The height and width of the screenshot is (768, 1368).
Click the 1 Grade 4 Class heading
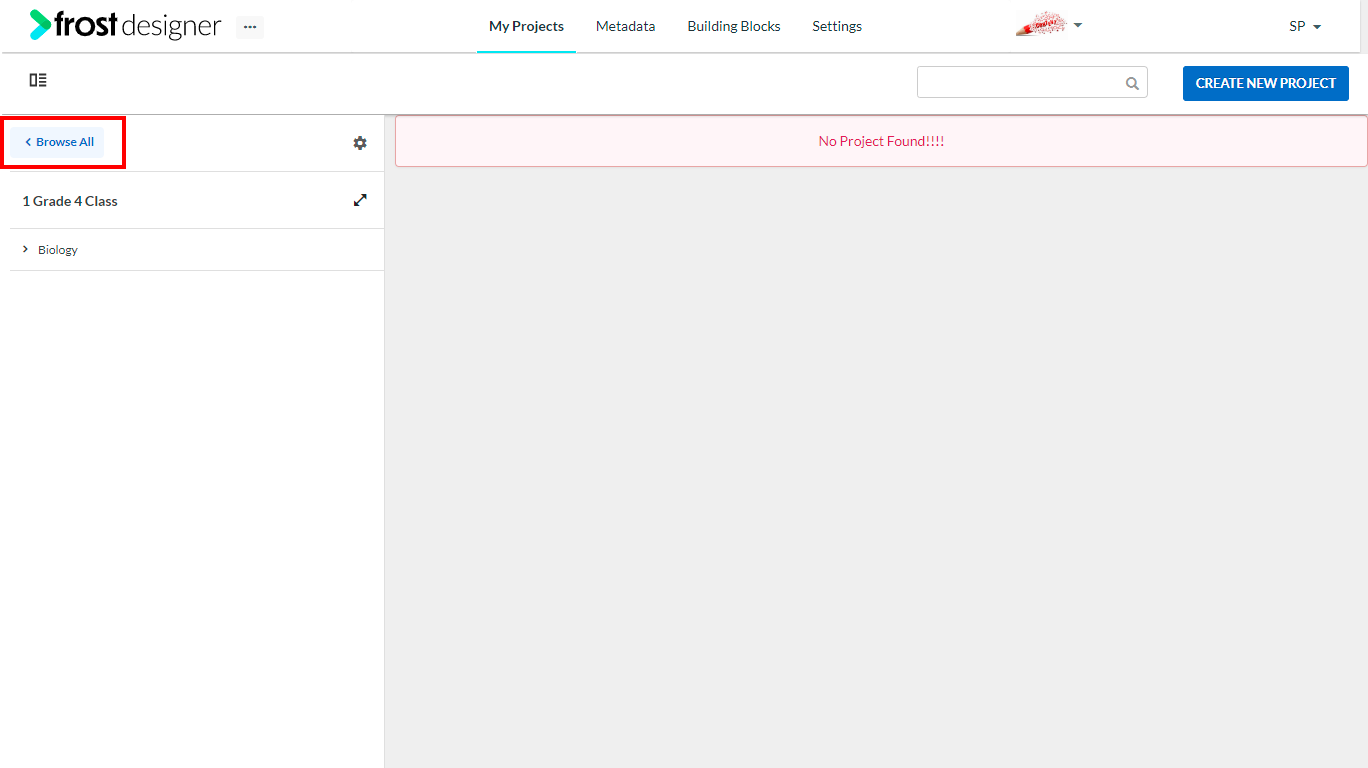(70, 201)
